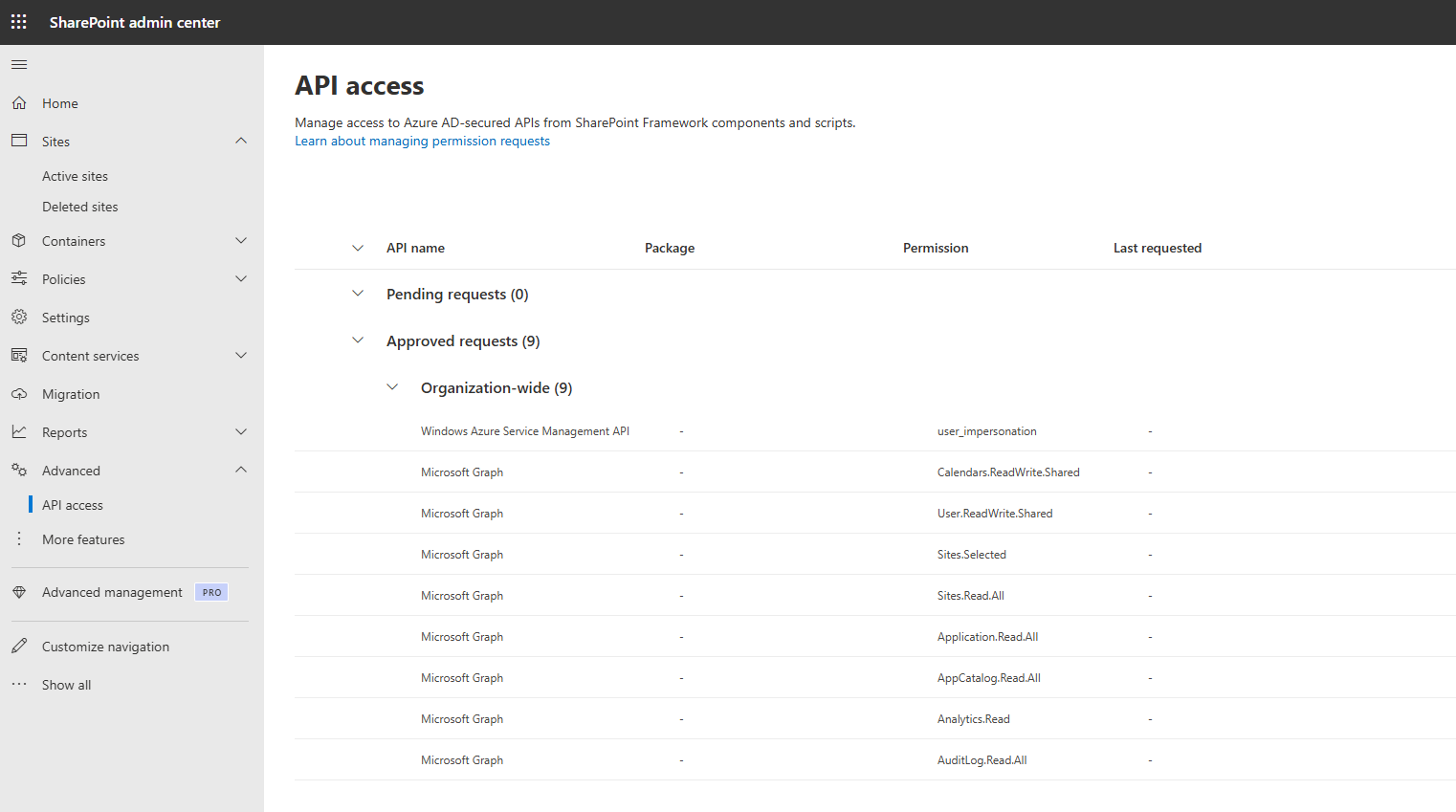Collapse the Advanced section chevron

pyautogui.click(x=241, y=470)
